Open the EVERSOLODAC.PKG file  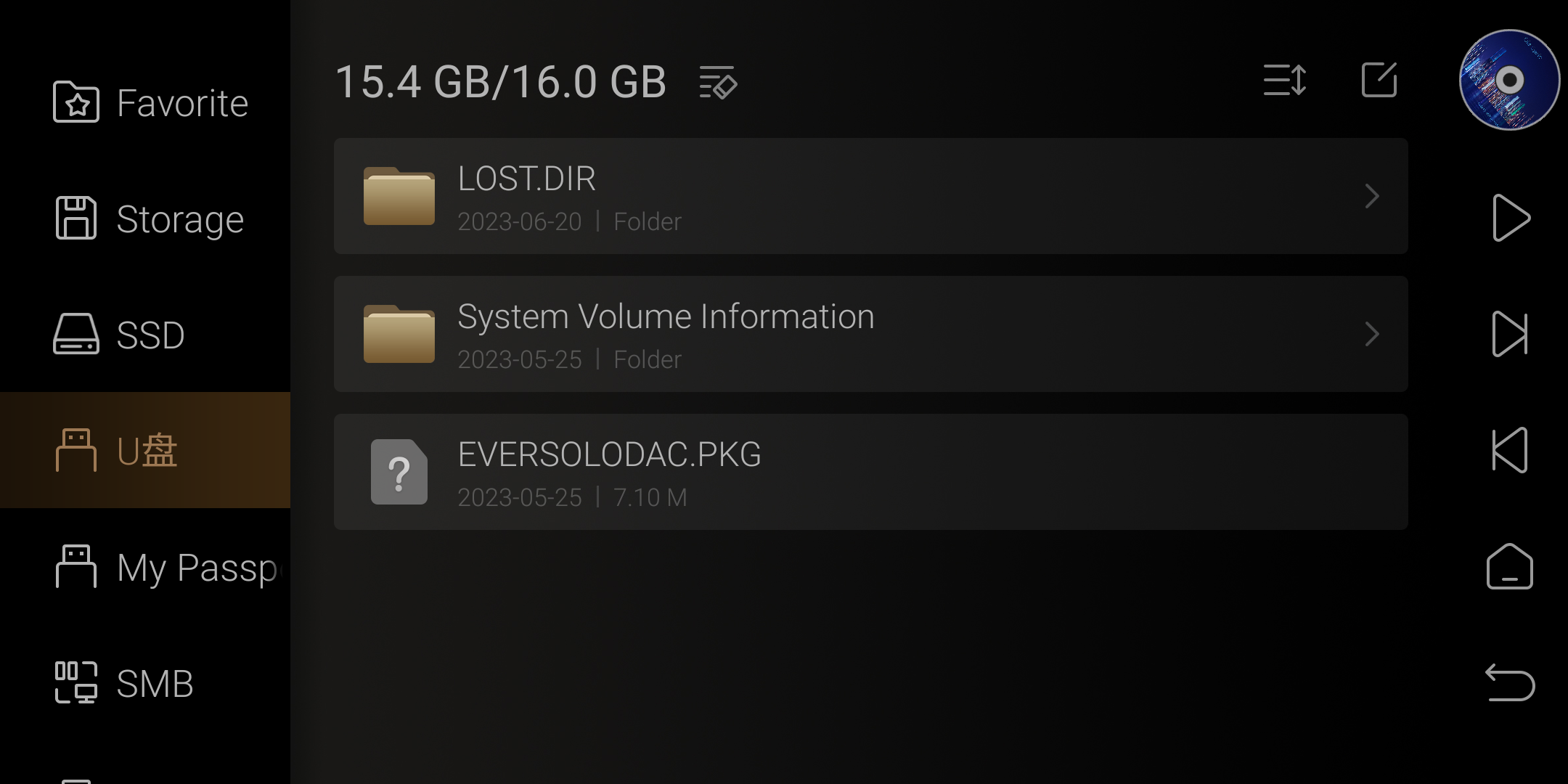click(871, 472)
